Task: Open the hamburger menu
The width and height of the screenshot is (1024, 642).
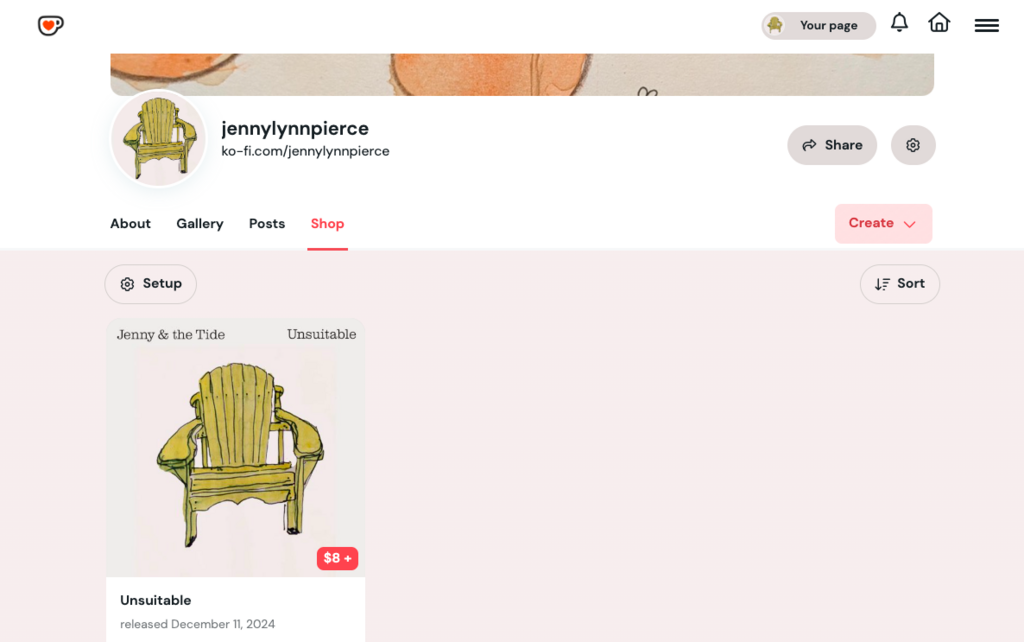Action: click(986, 25)
